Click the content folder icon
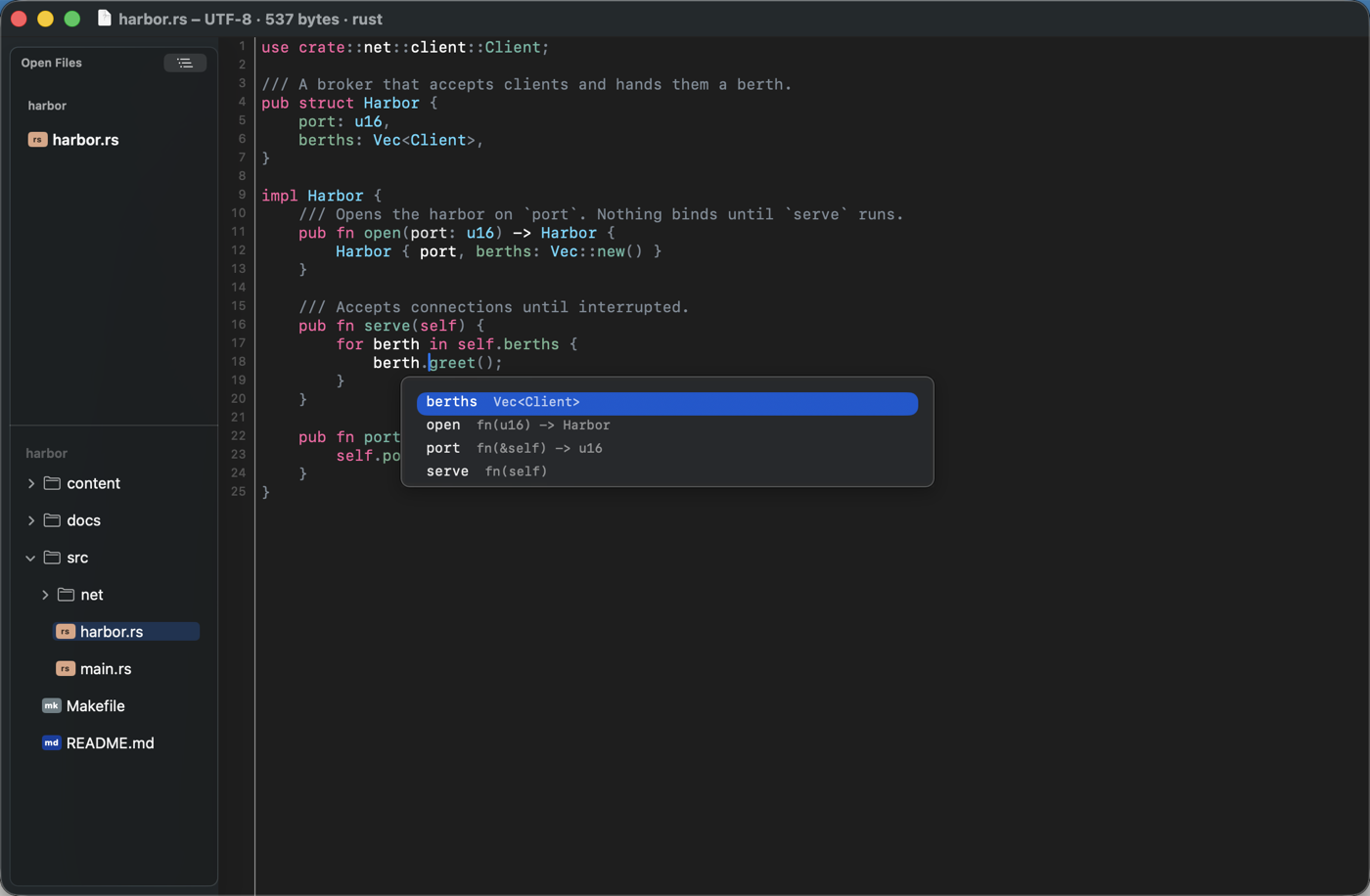The image size is (1370, 896). (52, 483)
